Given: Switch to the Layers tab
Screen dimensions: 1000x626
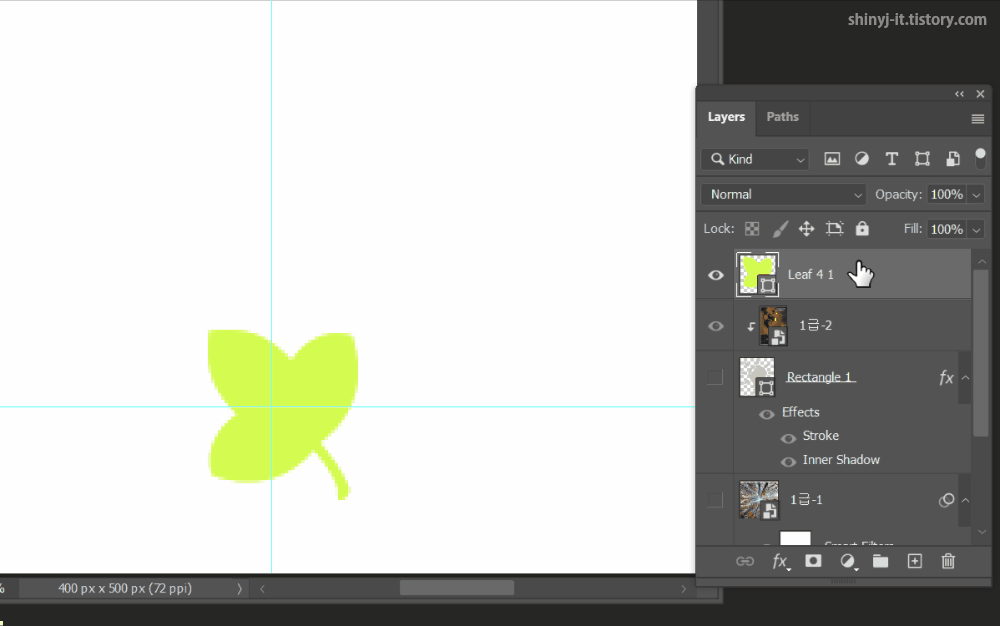Looking at the screenshot, I should [726, 117].
